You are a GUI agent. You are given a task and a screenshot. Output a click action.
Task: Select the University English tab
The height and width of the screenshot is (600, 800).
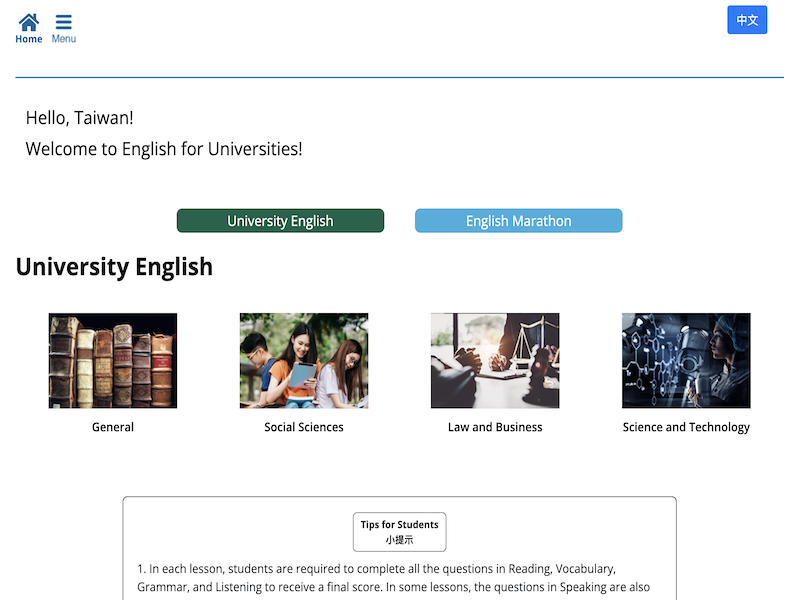coord(280,221)
